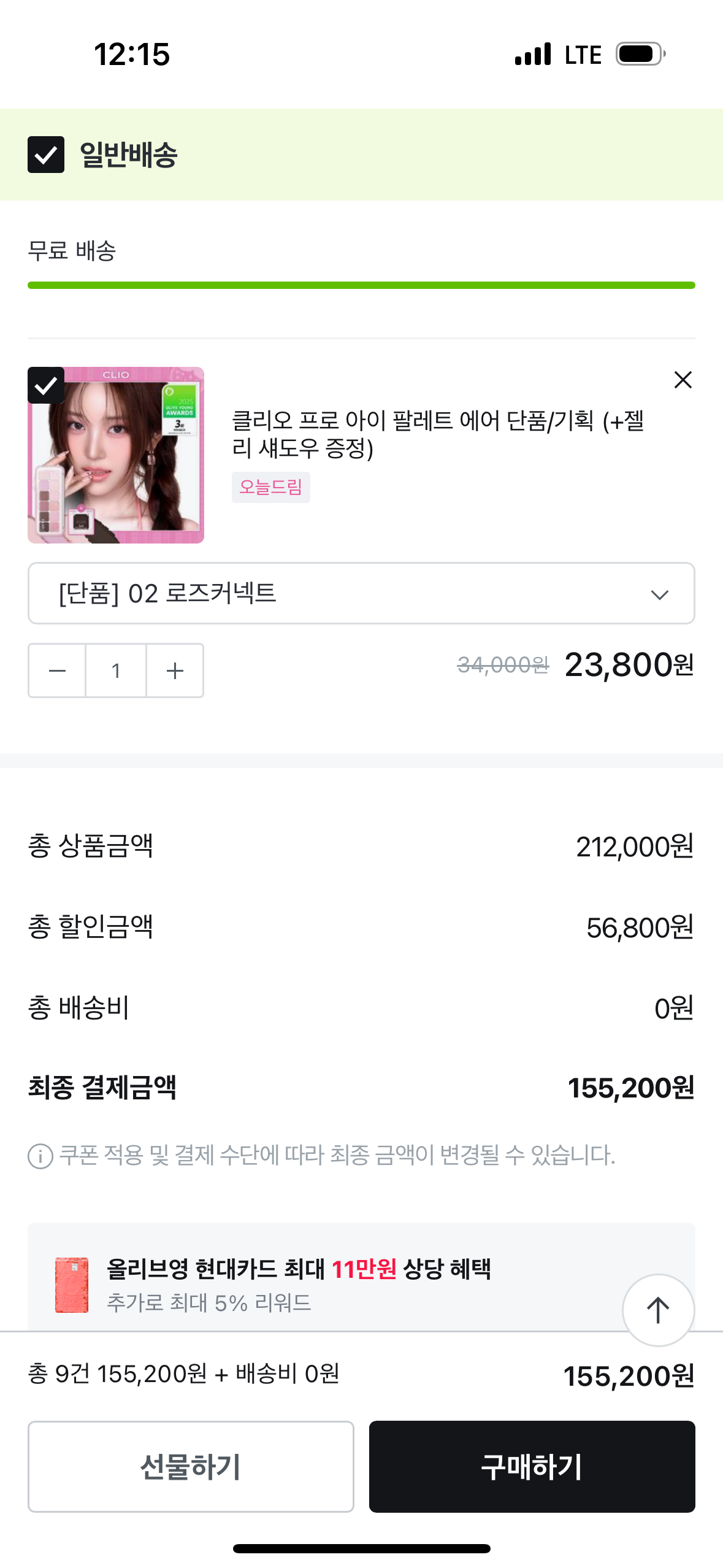Remove the Clio palette item with X
Screen dimensions: 723x1568
coord(683,380)
